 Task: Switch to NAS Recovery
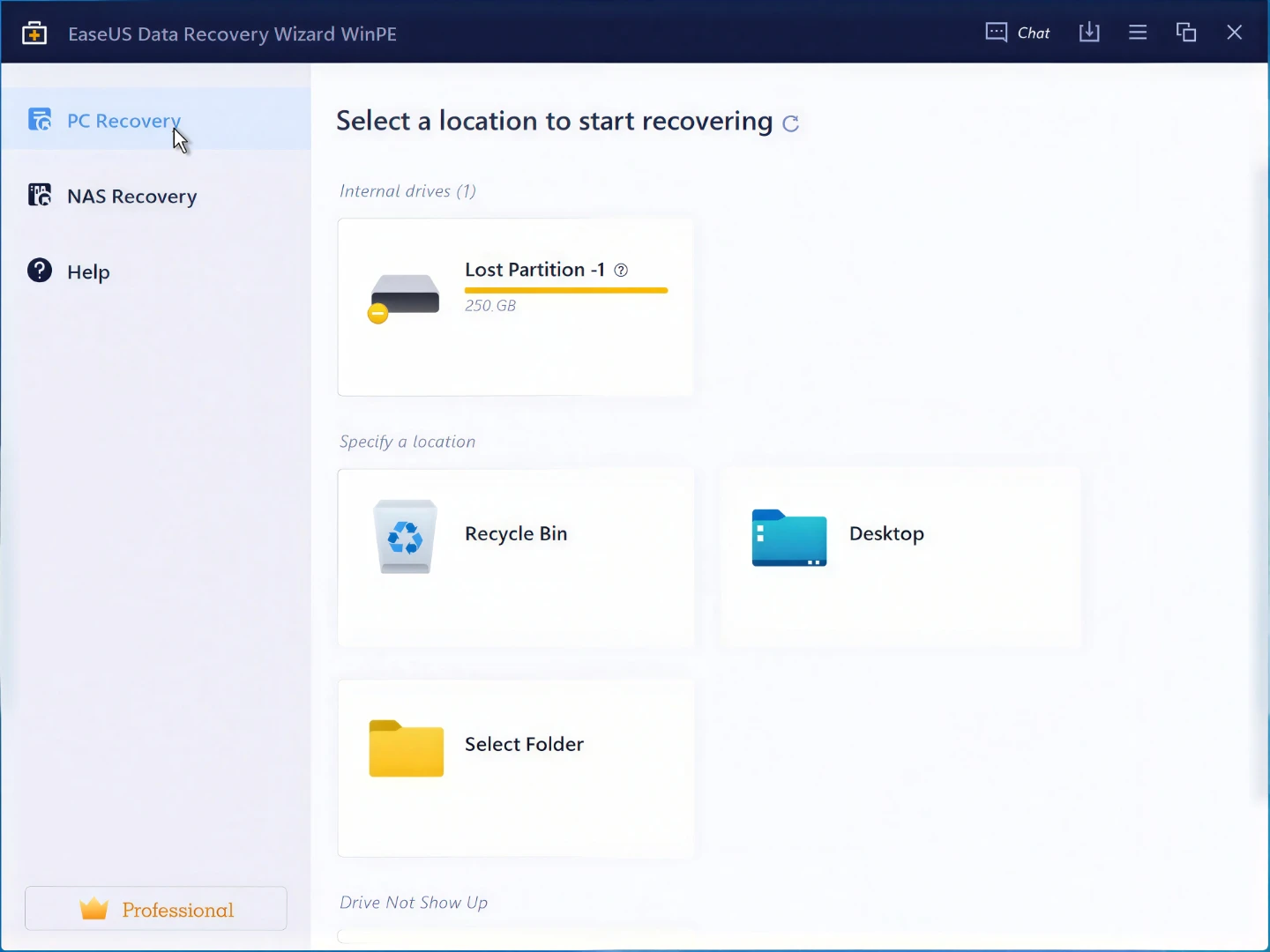point(156,196)
